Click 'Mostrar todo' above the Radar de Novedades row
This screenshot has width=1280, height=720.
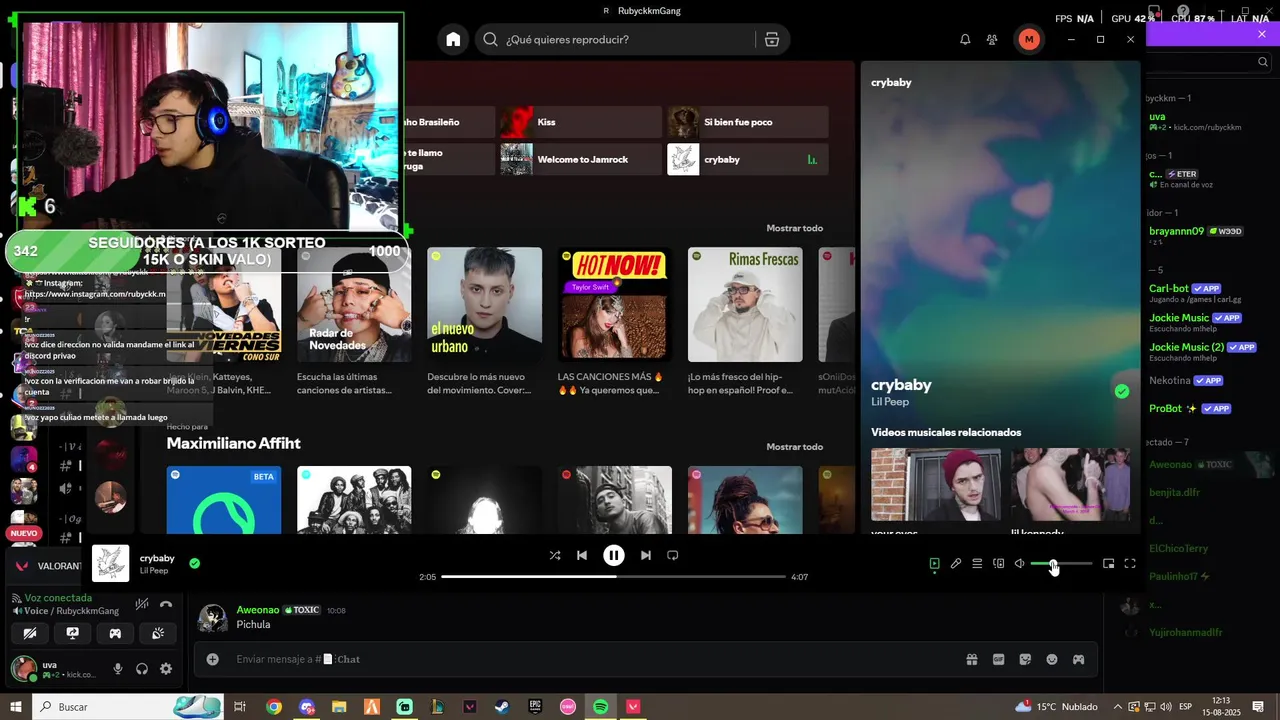[x=795, y=228]
